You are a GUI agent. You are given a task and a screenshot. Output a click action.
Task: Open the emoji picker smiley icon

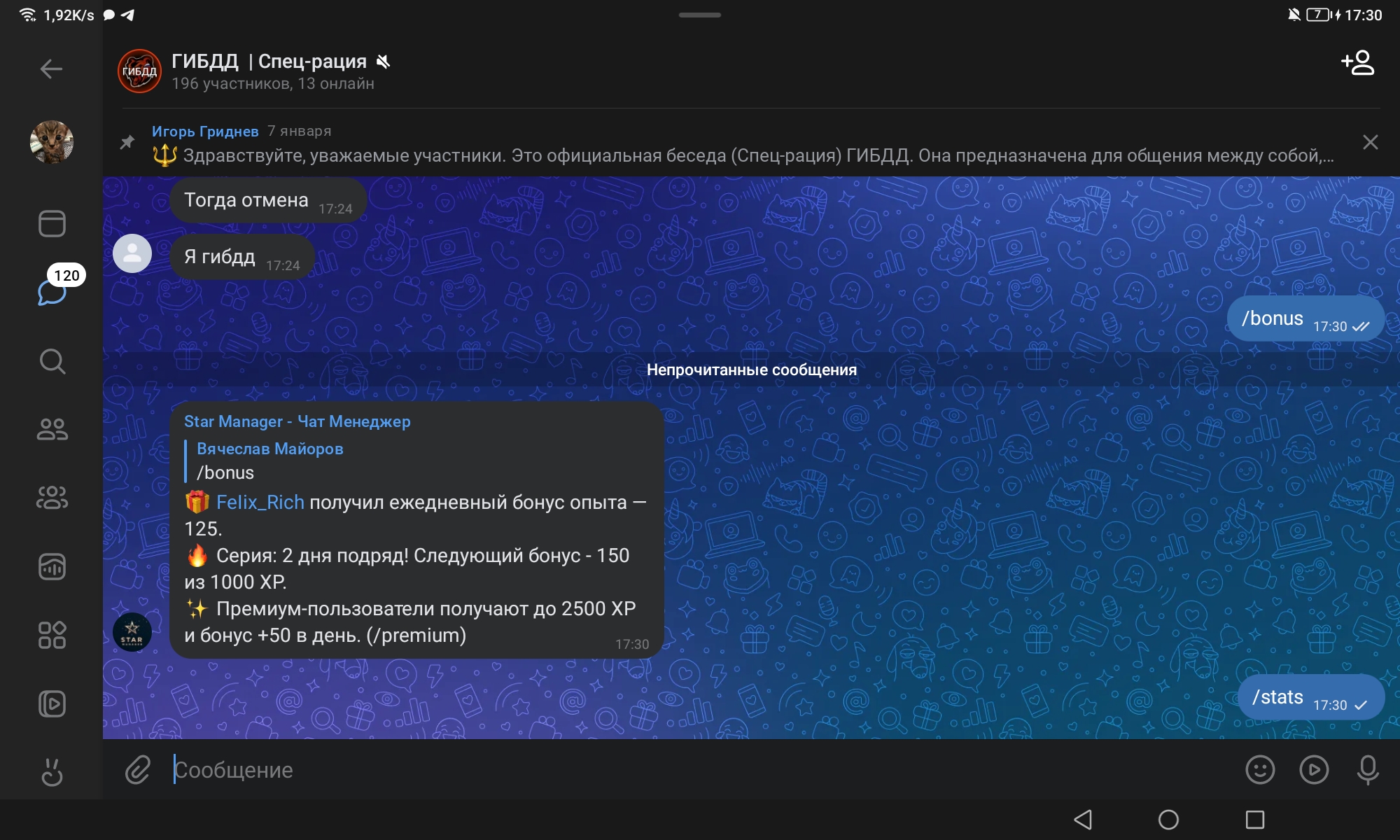1260,770
